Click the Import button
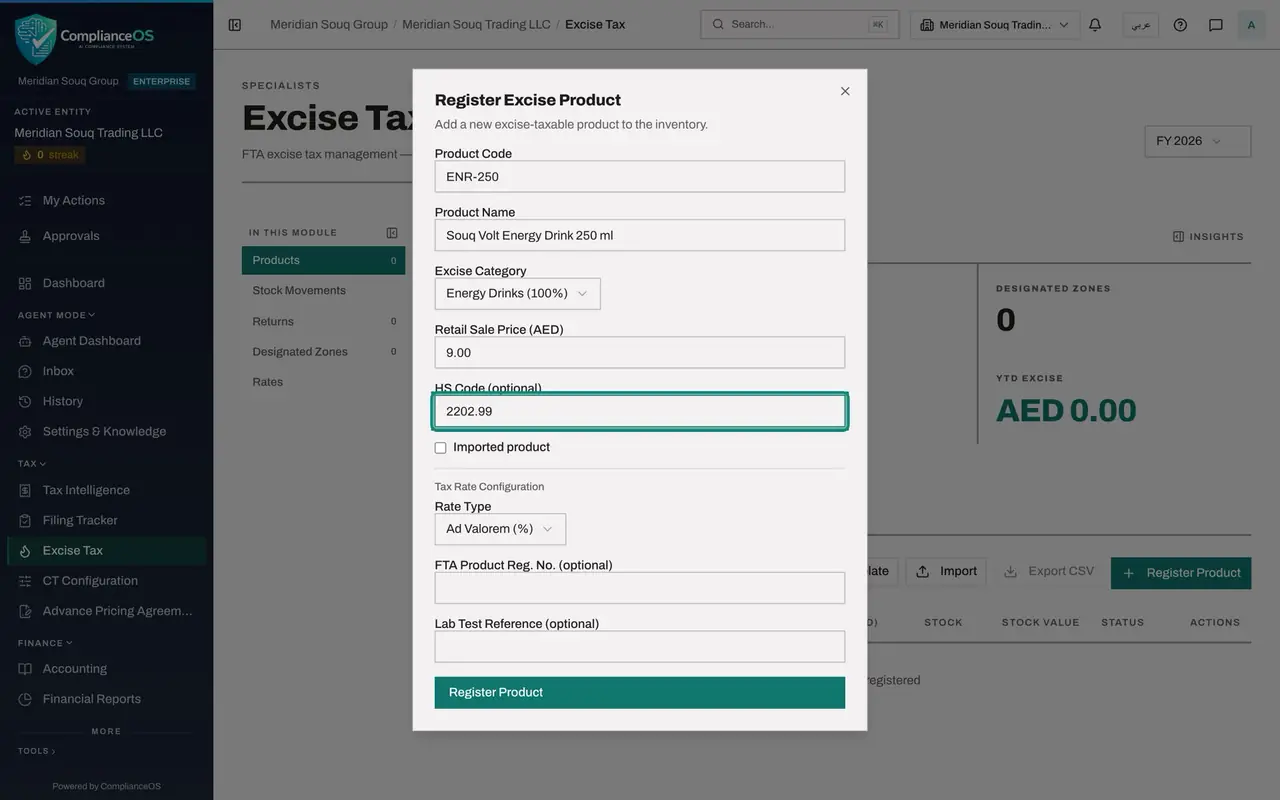Viewport: 1280px width, 800px height. coord(946,572)
